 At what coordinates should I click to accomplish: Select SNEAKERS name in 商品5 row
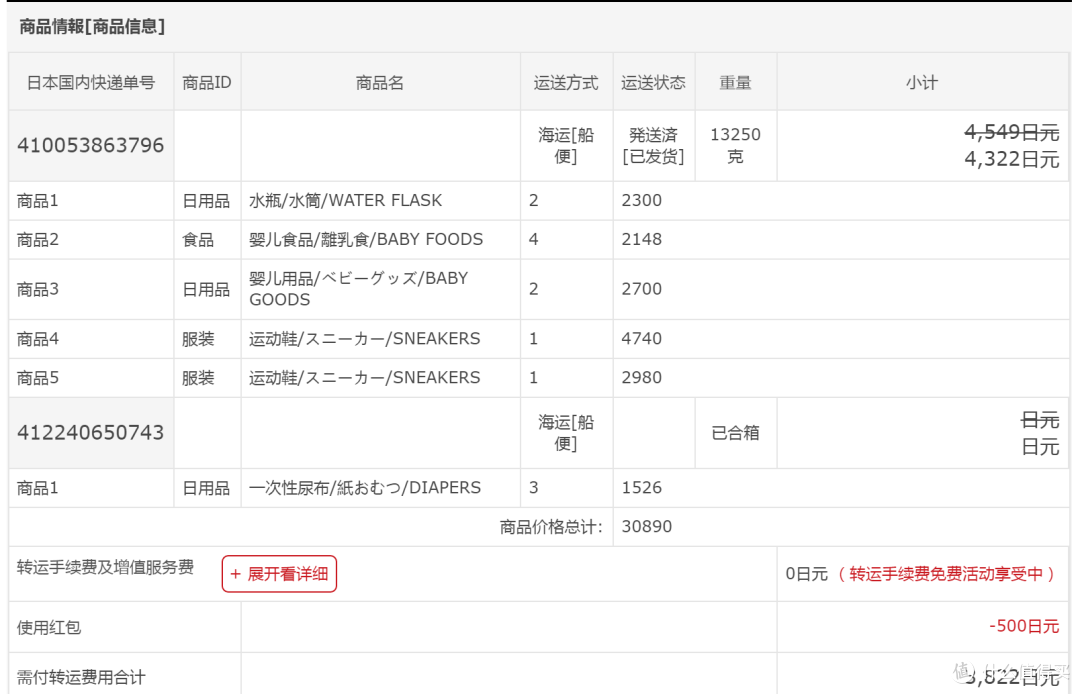[364, 377]
